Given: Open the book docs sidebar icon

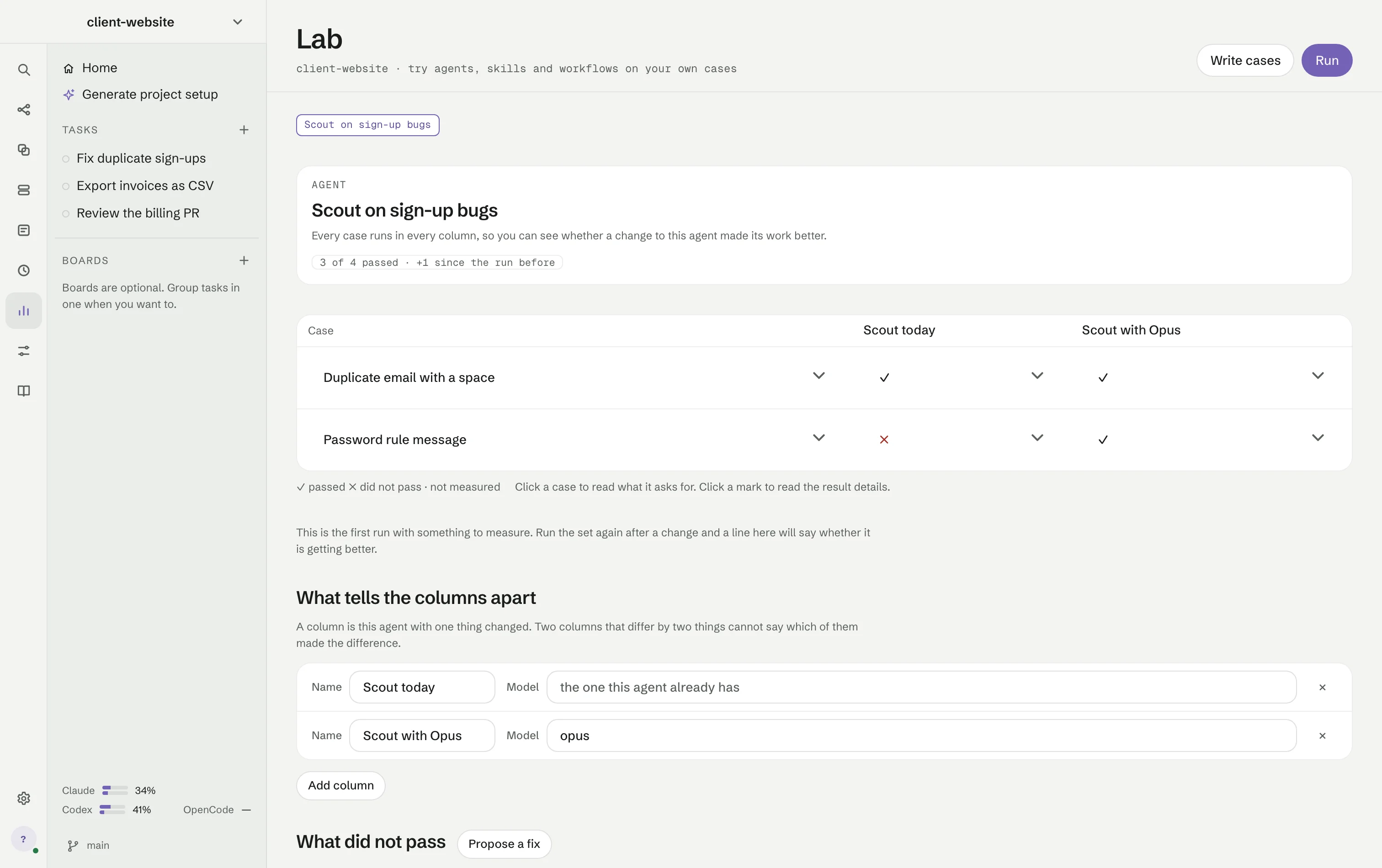Looking at the screenshot, I should coord(23,391).
